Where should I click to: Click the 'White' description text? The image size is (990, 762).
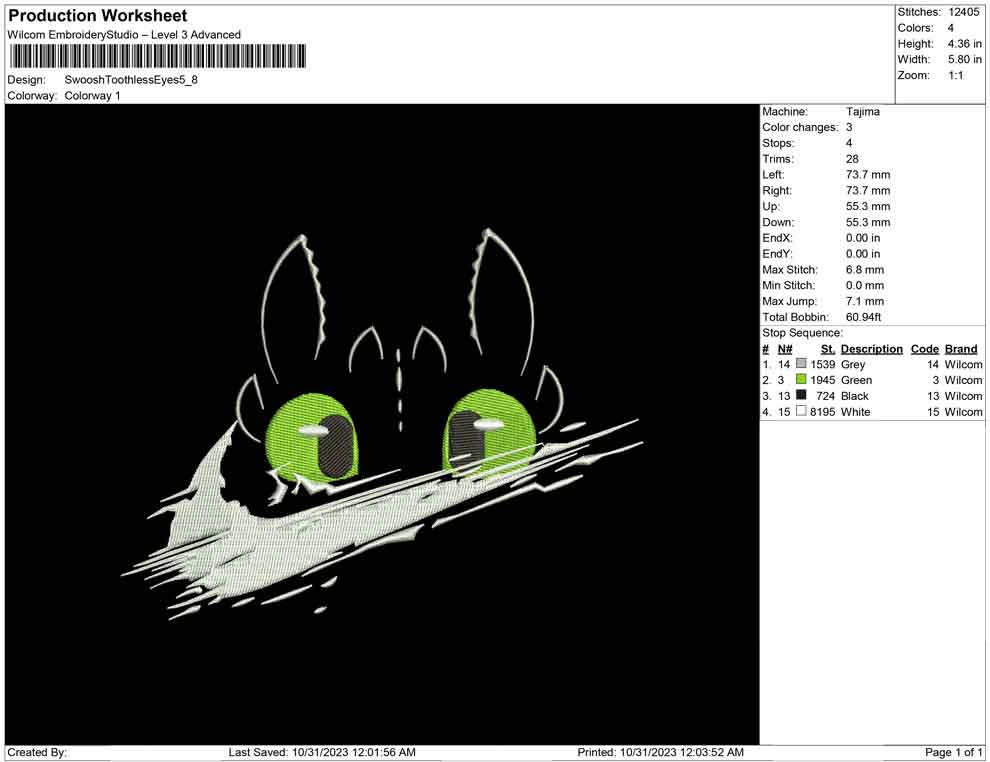(x=856, y=412)
